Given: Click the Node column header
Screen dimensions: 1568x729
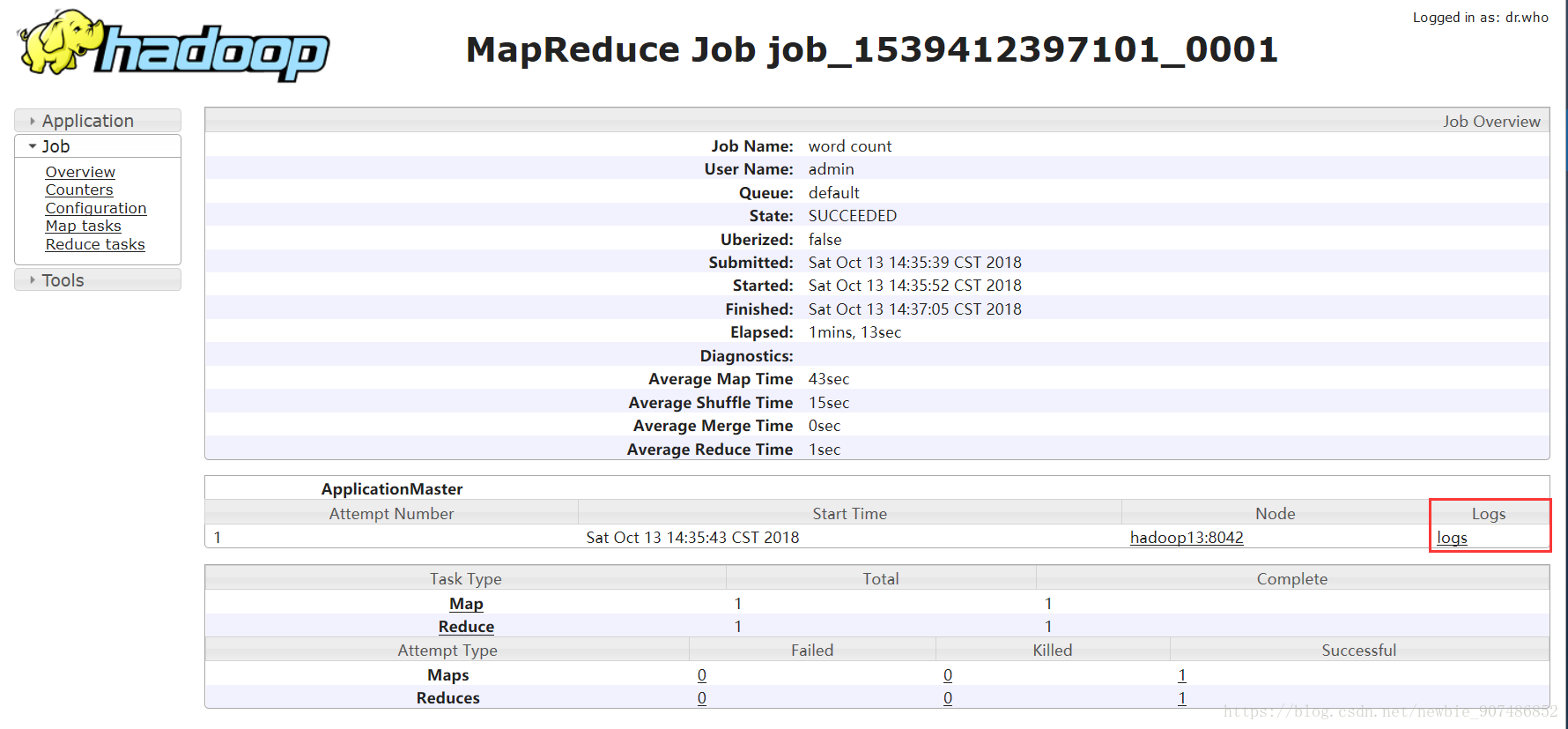Looking at the screenshot, I should [x=1275, y=513].
